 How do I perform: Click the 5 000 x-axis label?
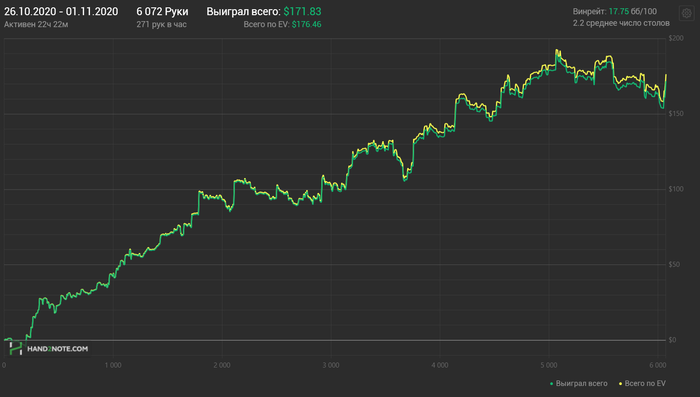point(549,366)
